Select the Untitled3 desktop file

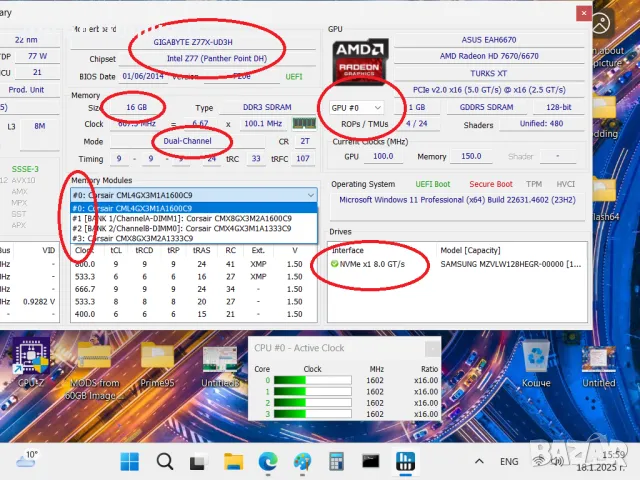coord(220,366)
